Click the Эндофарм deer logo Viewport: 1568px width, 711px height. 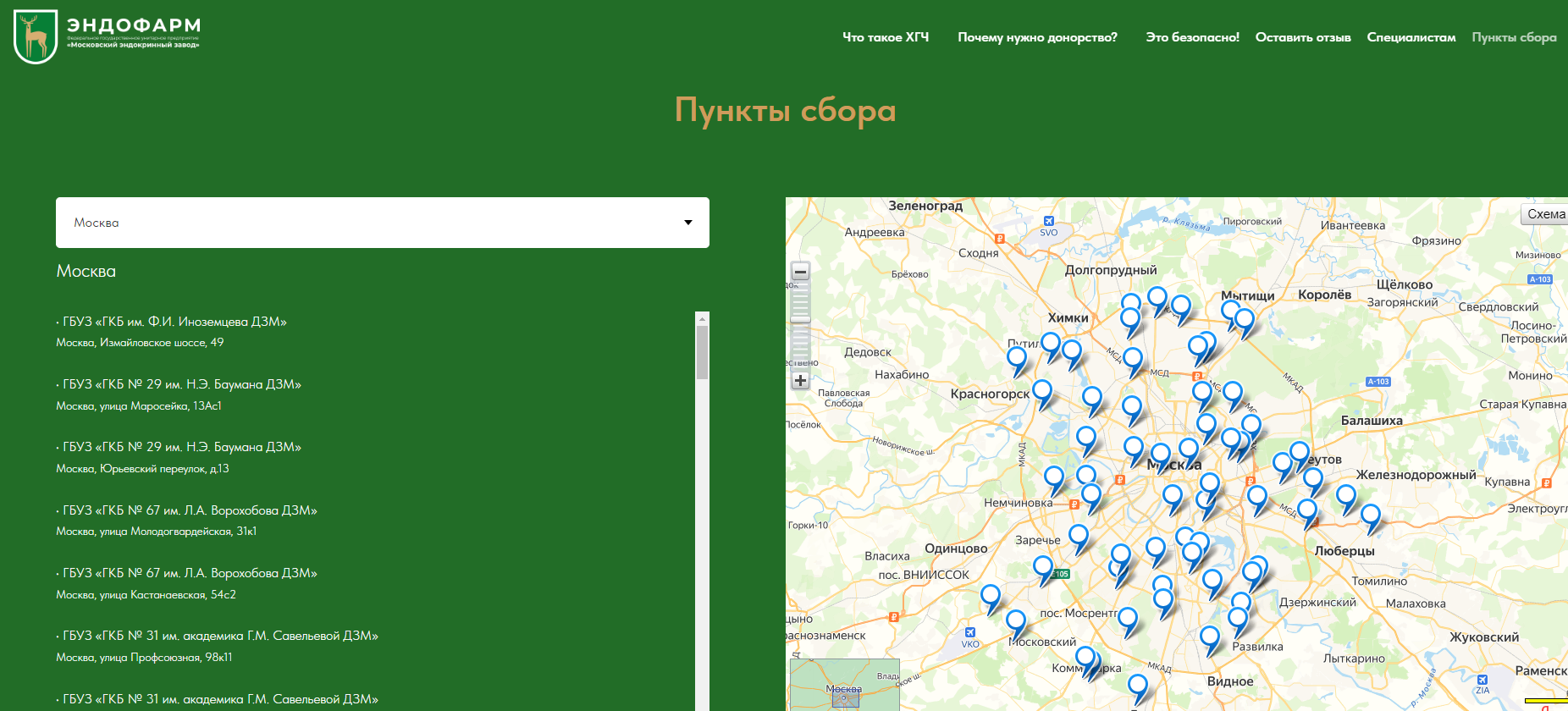(36, 36)
